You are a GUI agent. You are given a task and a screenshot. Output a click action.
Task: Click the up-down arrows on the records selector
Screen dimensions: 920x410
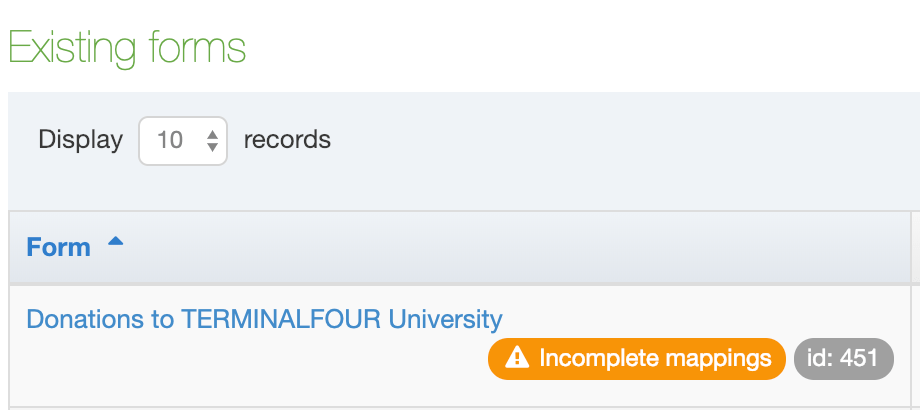pos(212,140)
